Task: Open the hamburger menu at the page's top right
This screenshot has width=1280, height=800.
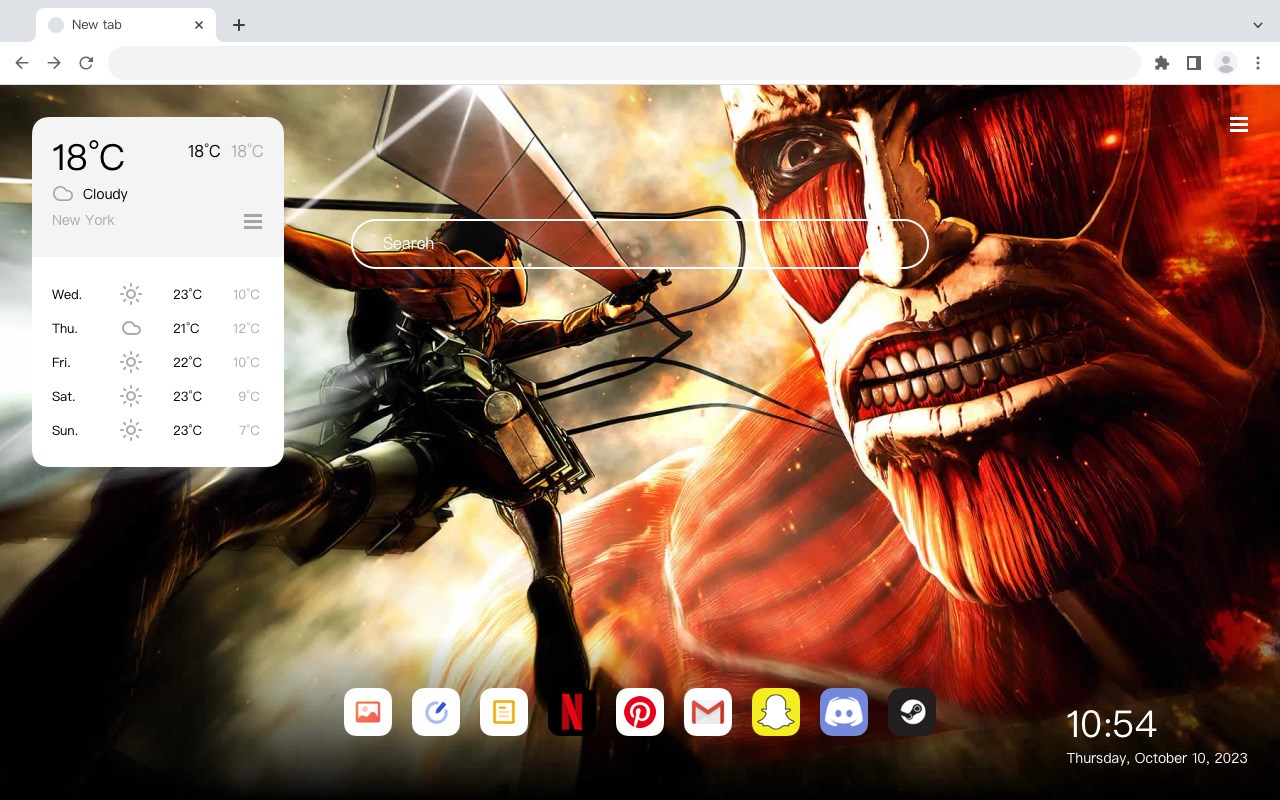Action: 1239,124
